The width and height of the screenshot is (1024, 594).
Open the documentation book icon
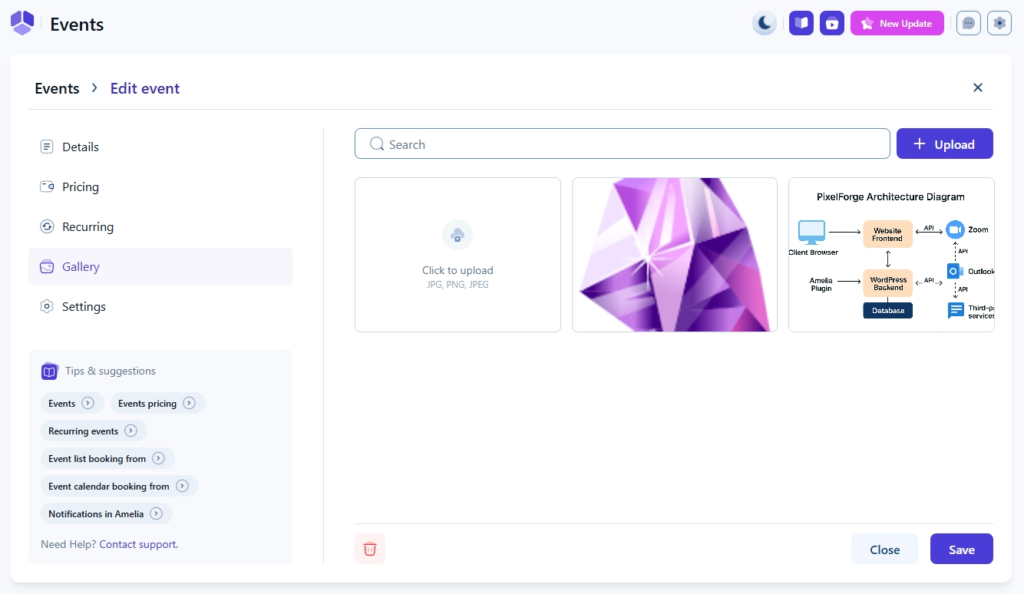click(801, 23)
